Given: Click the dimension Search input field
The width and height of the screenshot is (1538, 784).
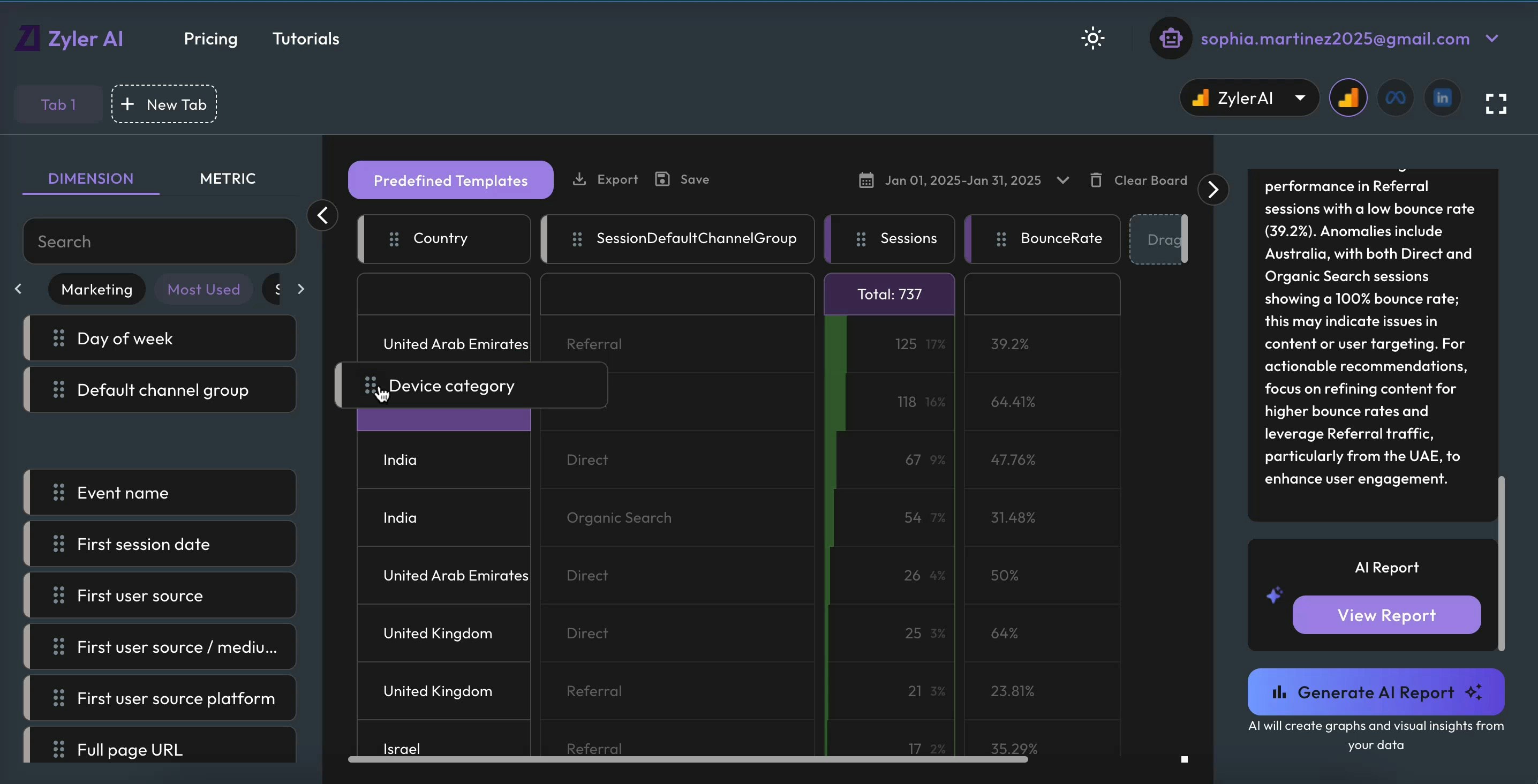Looking at the screenshot, I should [x=160, y=241].
